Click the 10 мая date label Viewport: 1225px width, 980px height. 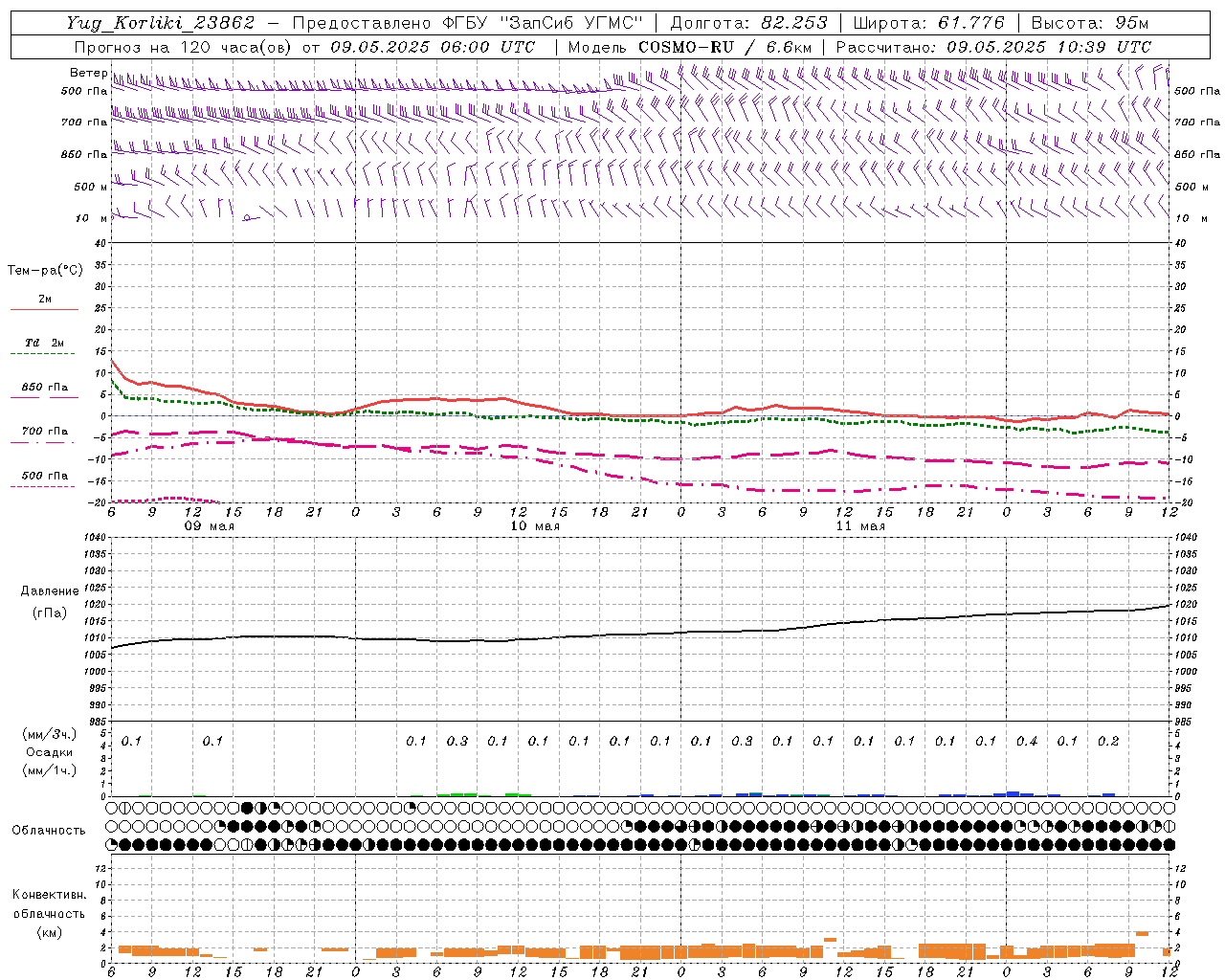(x=534, y=526)
